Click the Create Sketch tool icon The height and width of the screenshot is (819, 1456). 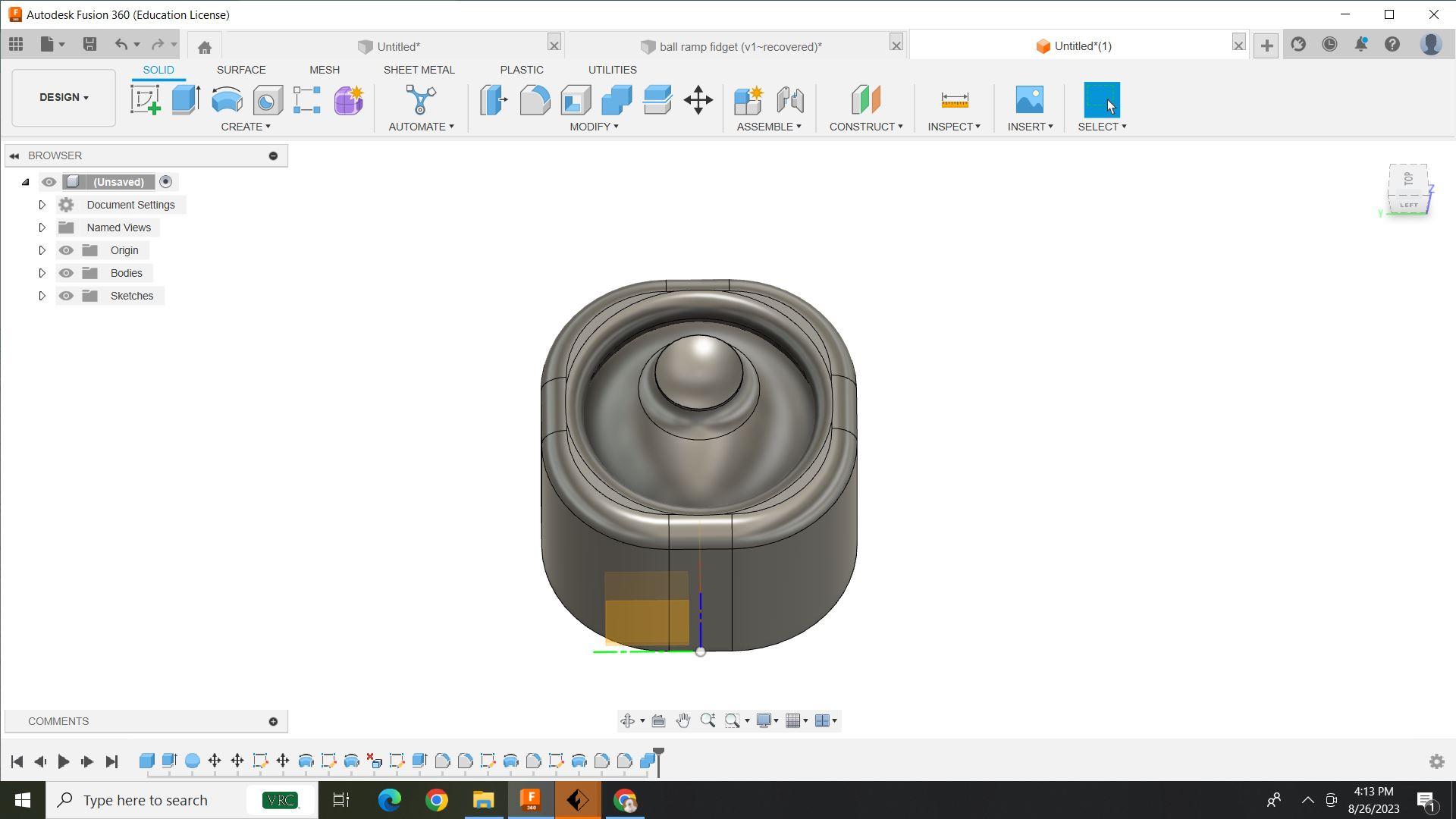[x=145, y=100]
